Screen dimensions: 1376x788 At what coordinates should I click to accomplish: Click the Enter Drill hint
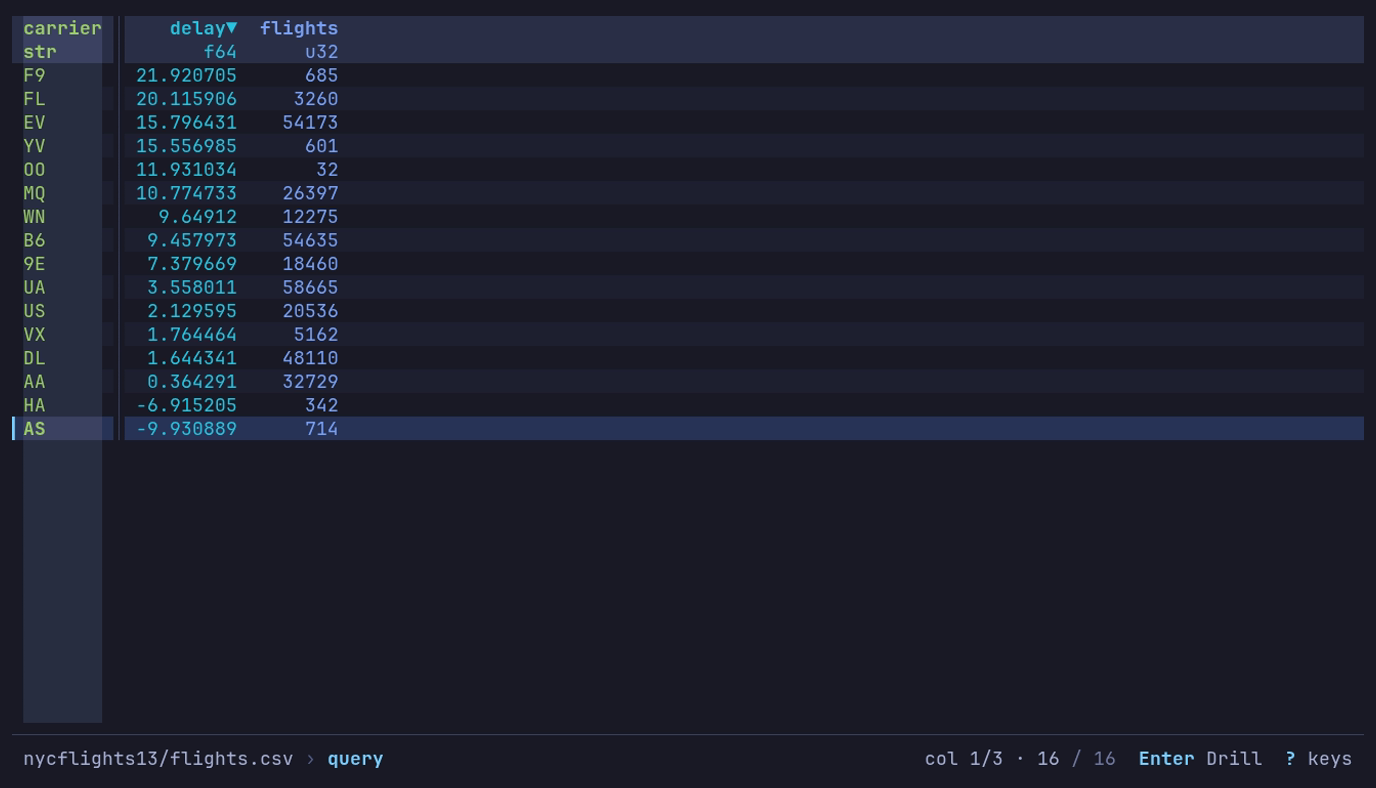click(1200, 758)
